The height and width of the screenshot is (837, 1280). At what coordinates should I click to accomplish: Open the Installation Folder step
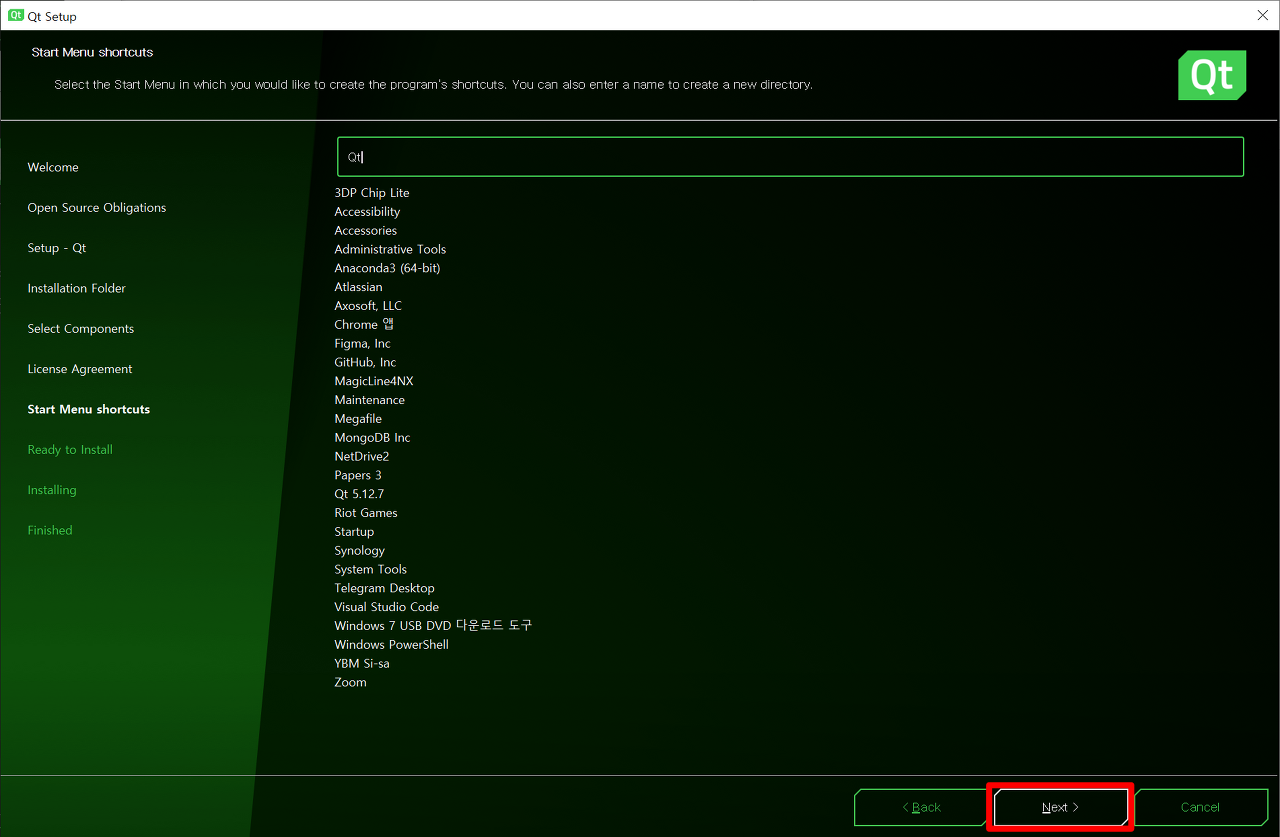tap(77, 288)
